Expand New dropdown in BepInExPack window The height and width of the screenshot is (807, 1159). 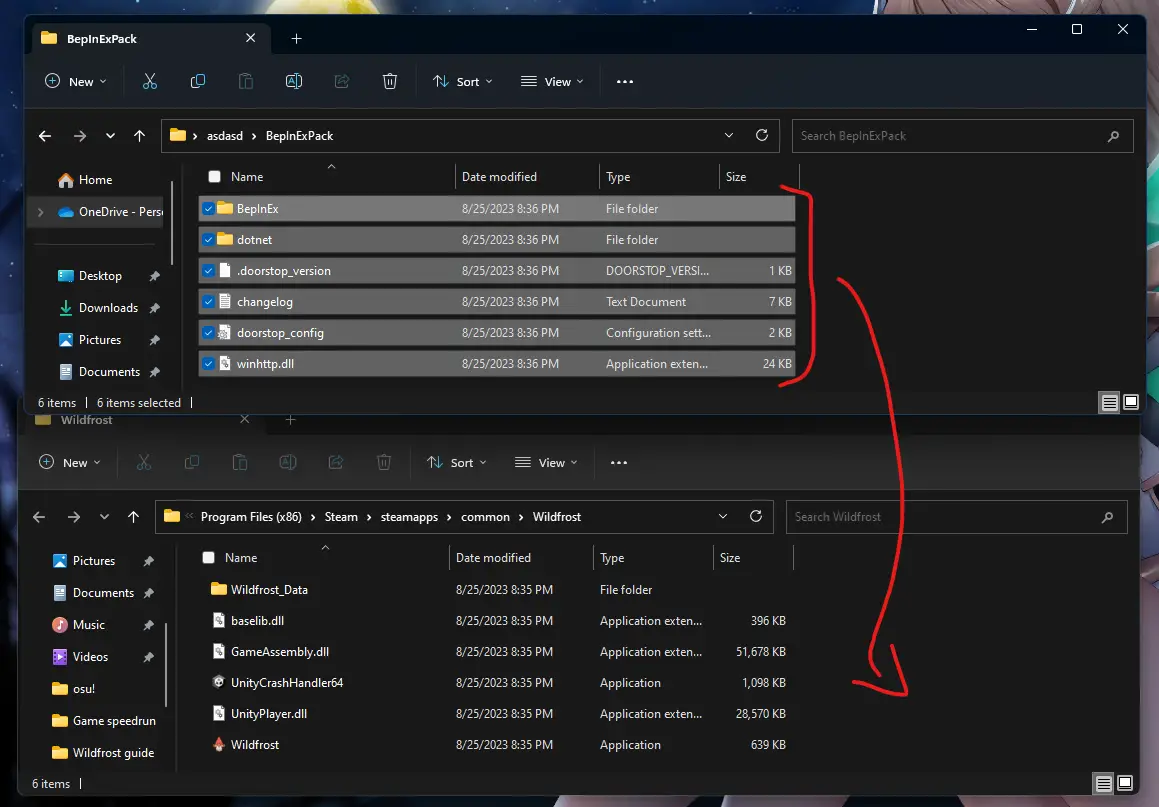(x=76, y=81)
